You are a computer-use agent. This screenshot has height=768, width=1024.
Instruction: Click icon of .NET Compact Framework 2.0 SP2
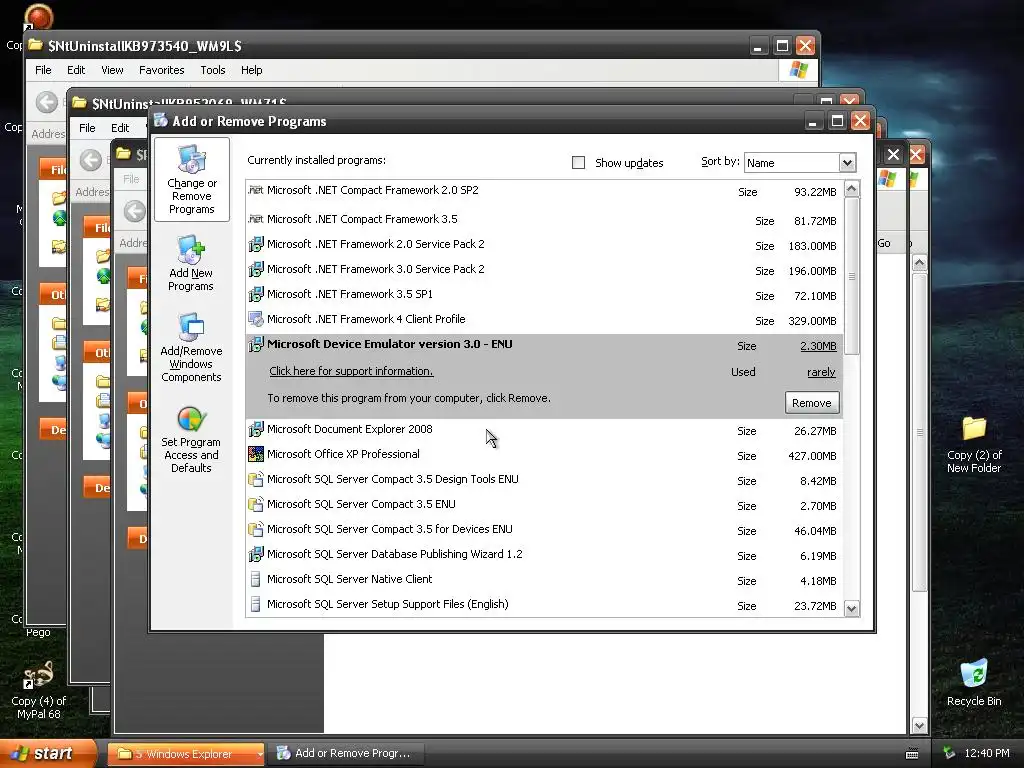[x=255, y=190]
